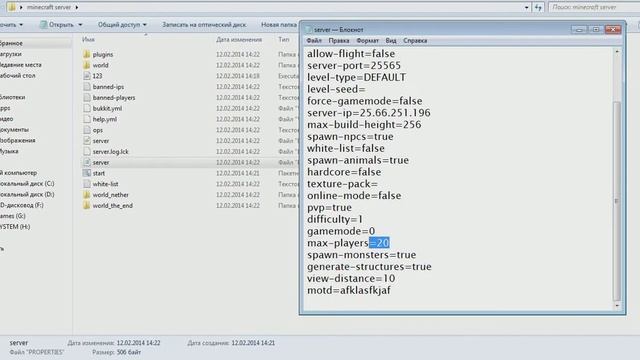
Task: Click Записать на оптический диск button
Action: point(204,25)
